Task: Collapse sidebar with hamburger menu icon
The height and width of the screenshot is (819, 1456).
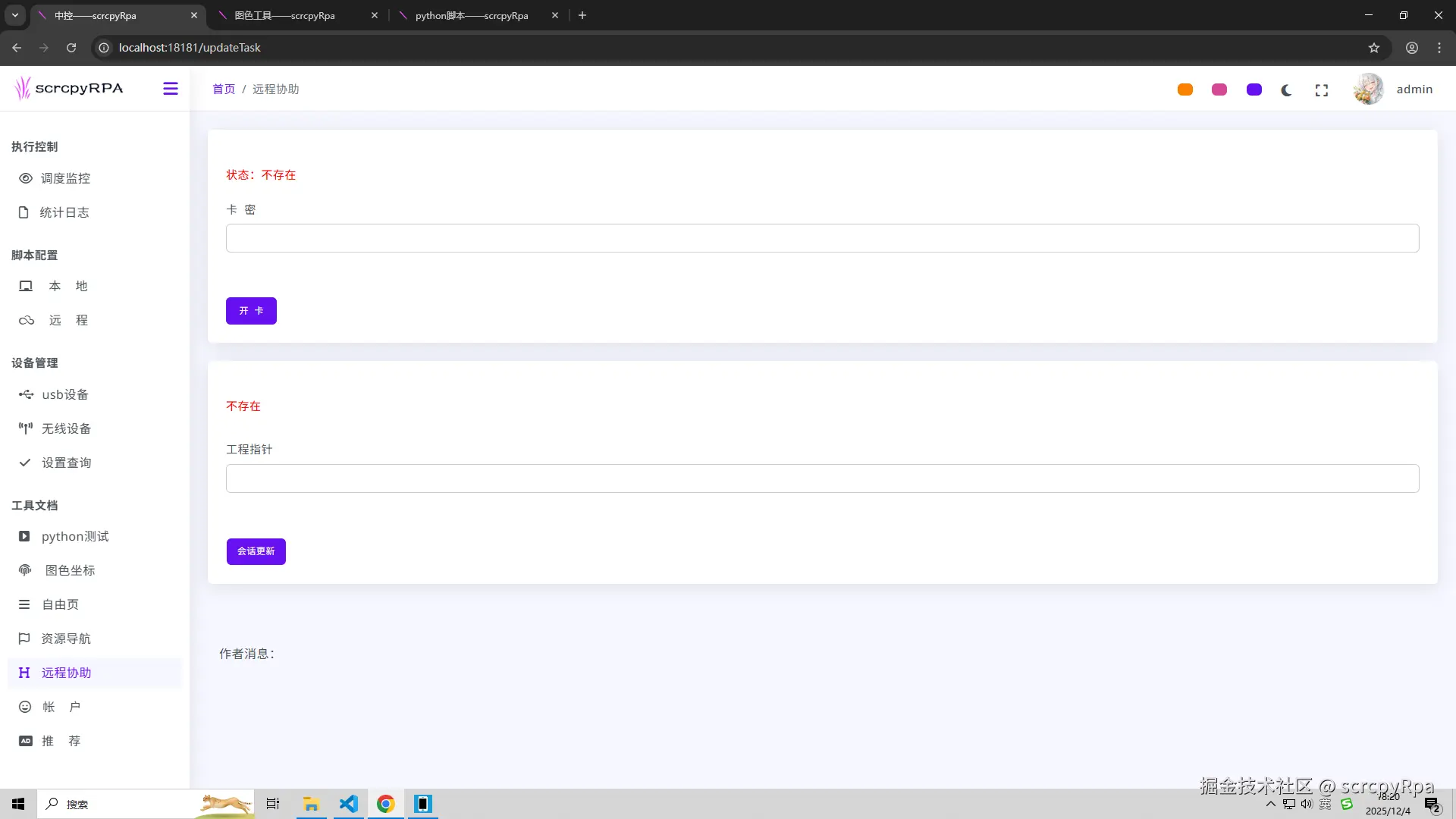Action: (x=171, y=89)
